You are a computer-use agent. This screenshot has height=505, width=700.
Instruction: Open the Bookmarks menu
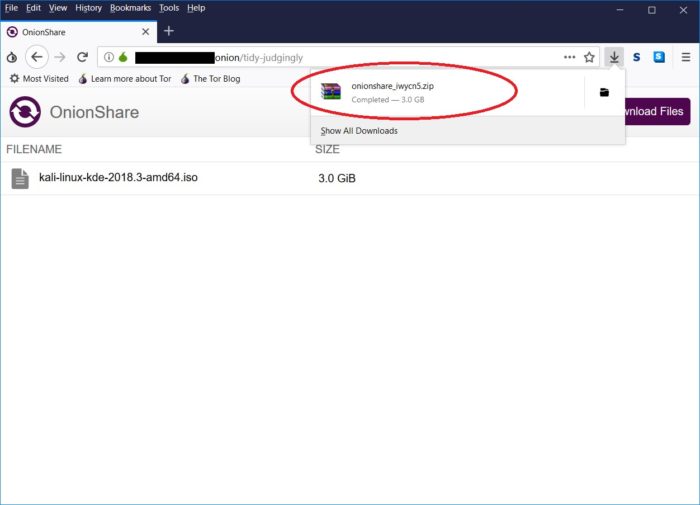click(x=130, y=8)
